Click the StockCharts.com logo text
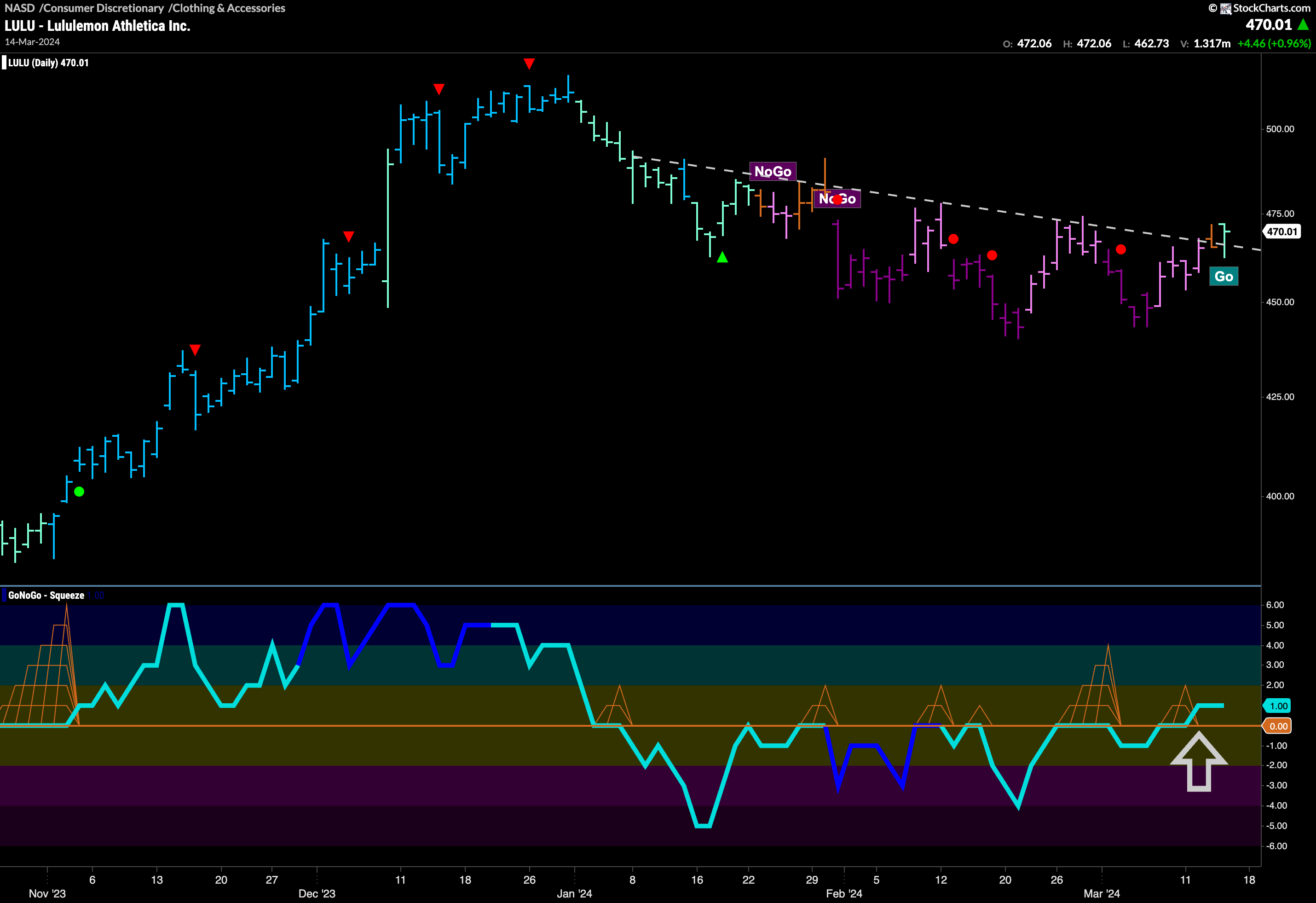Image resolution: width=1316 pixels, height=903 pixels. pos(1271,8)
